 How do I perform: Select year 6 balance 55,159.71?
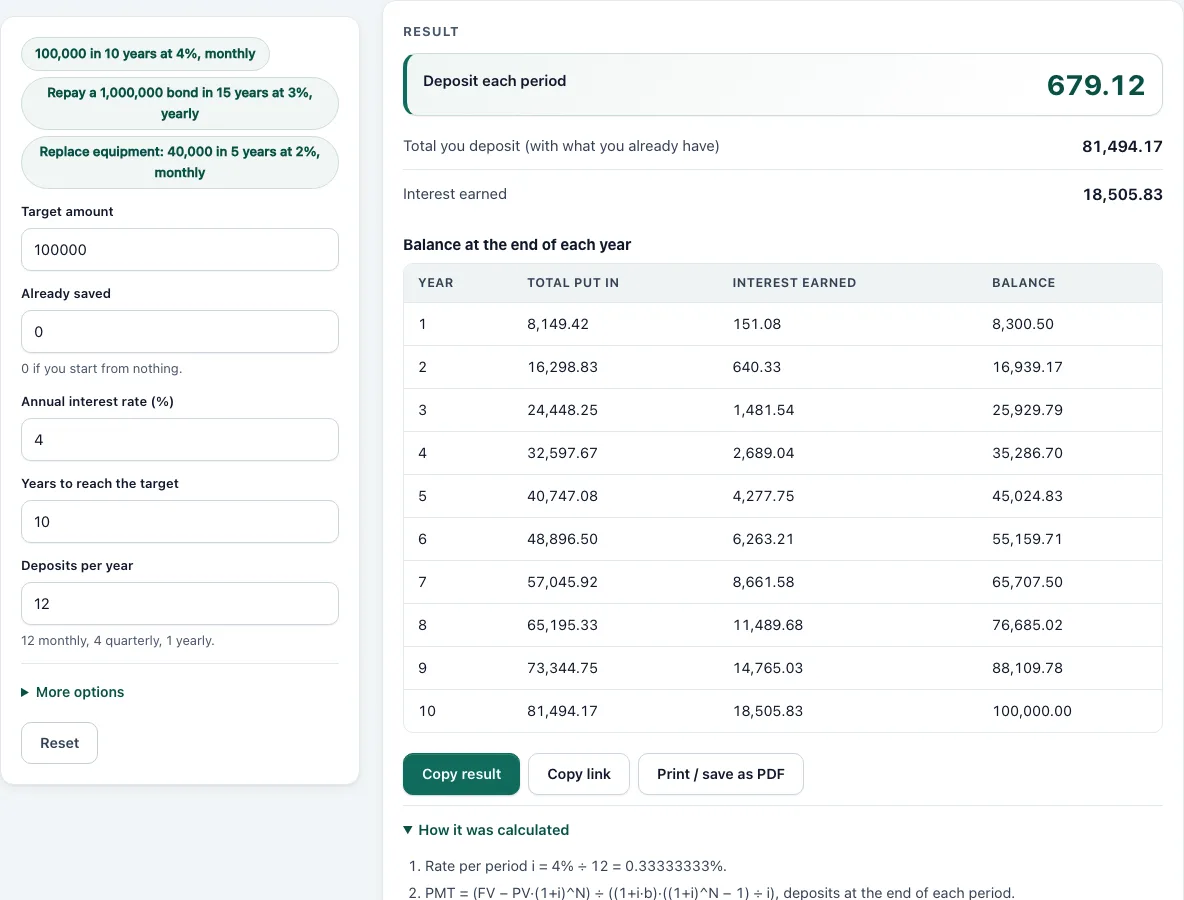[x=1027, y=539]
